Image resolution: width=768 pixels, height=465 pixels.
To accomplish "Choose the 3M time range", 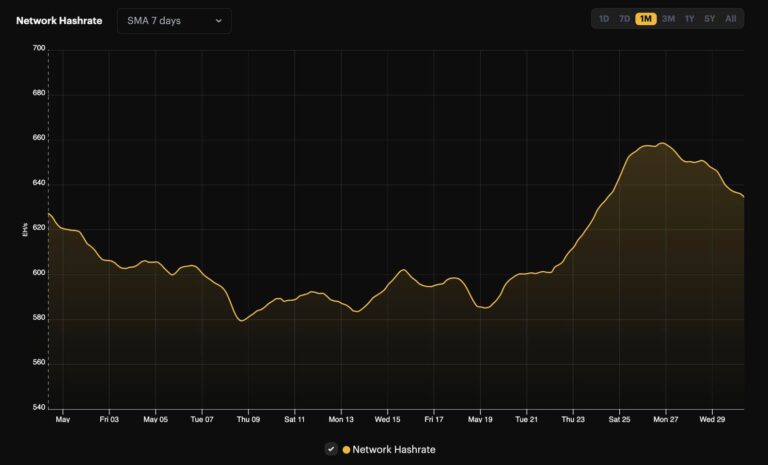I will click(x=668, y=19).
